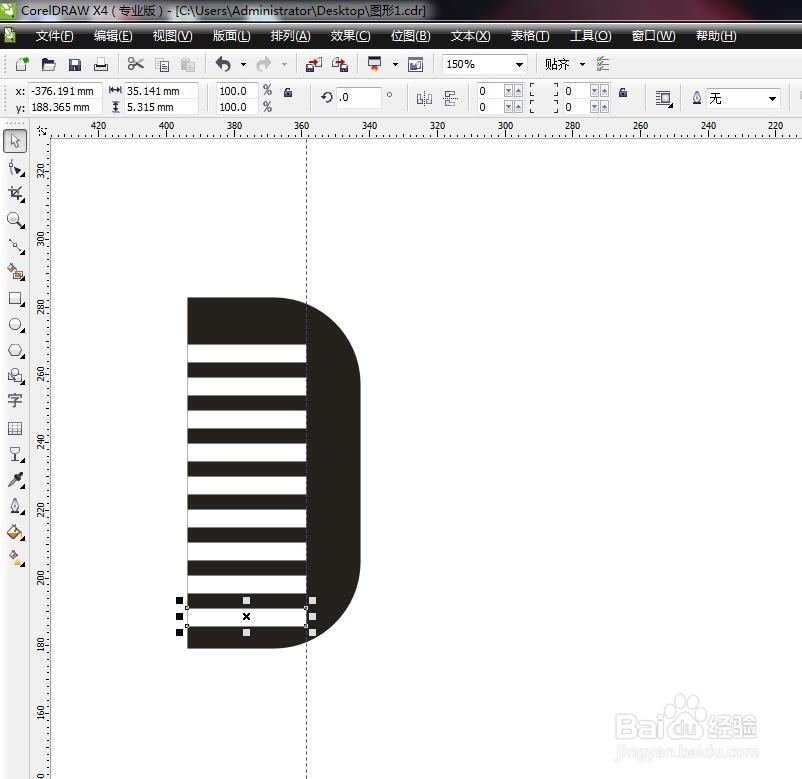Select the Smart Fill tool

[x=16, y=272]
